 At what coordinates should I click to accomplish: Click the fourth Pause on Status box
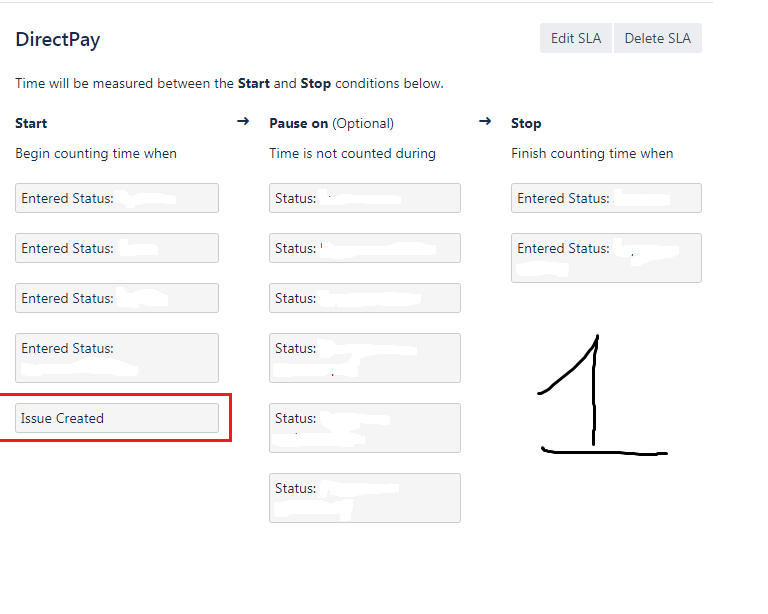click(x=365, y=358)
